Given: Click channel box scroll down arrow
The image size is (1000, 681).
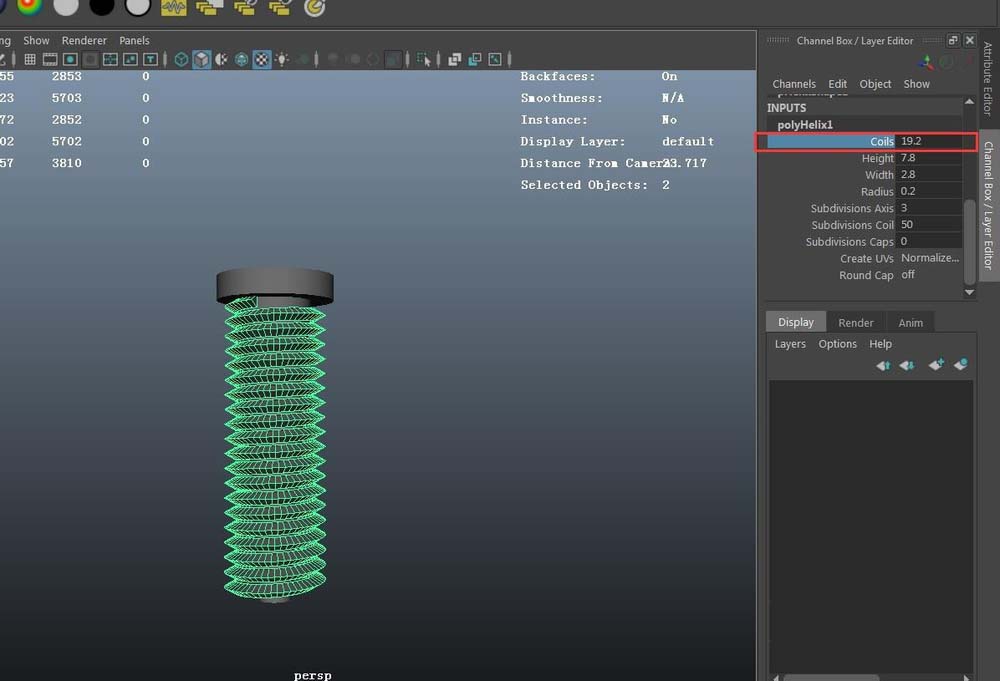Looking at the screenshot, I should pyautogui.click(x=969, y=292).
